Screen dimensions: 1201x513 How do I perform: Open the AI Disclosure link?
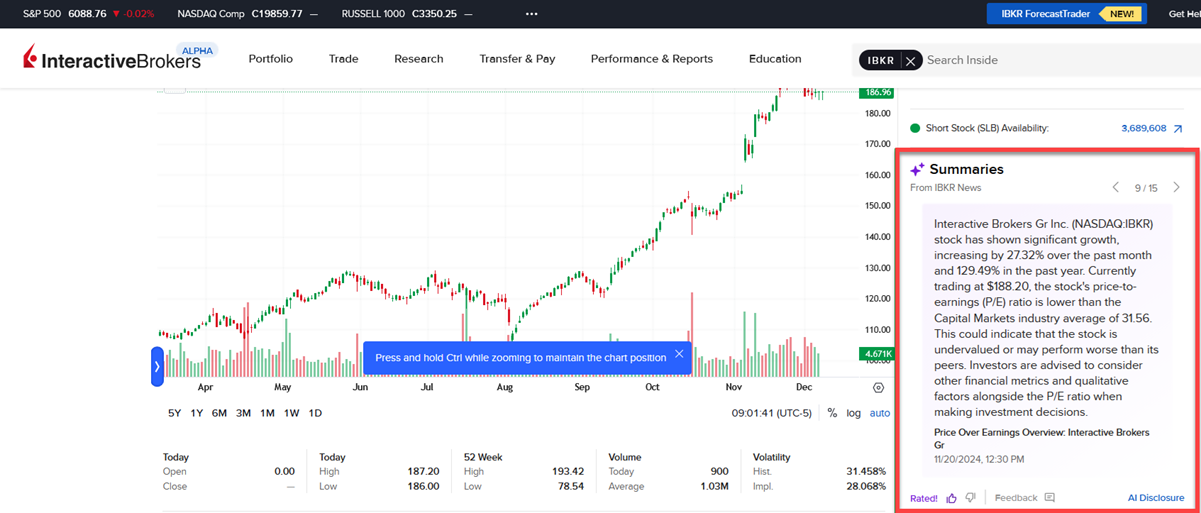pos(1156,498)
